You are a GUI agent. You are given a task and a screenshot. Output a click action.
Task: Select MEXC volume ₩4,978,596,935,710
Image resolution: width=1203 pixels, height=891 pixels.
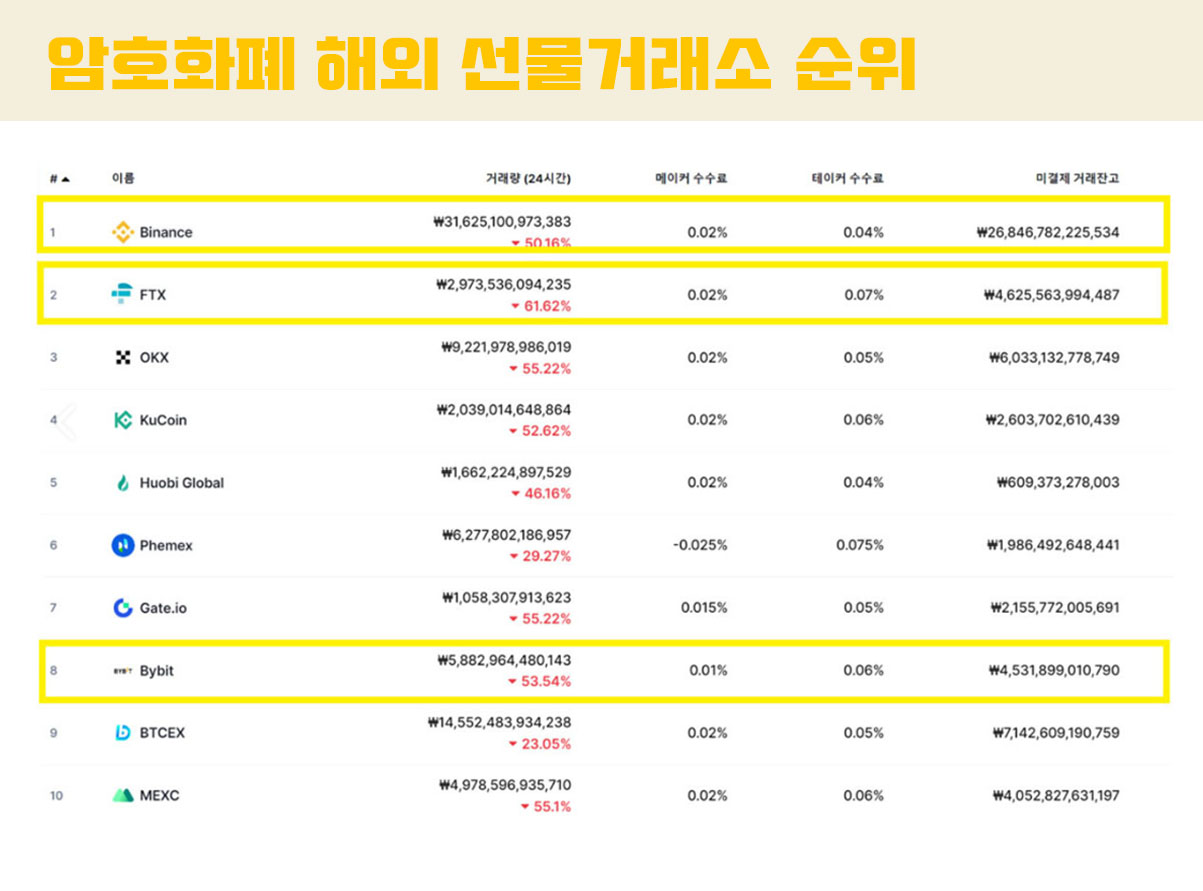click(505, 785)
